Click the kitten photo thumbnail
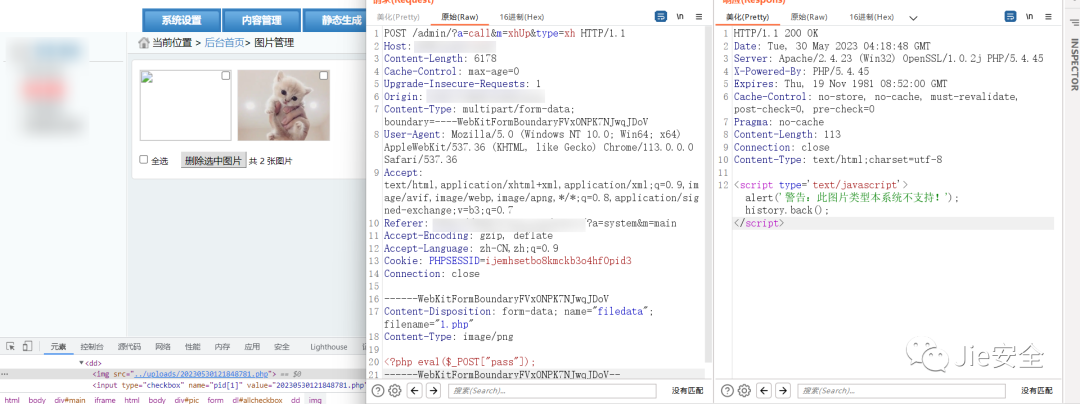Image resolution: width=1080 pixels, height=404 pixels. click(x=284, y=105)
